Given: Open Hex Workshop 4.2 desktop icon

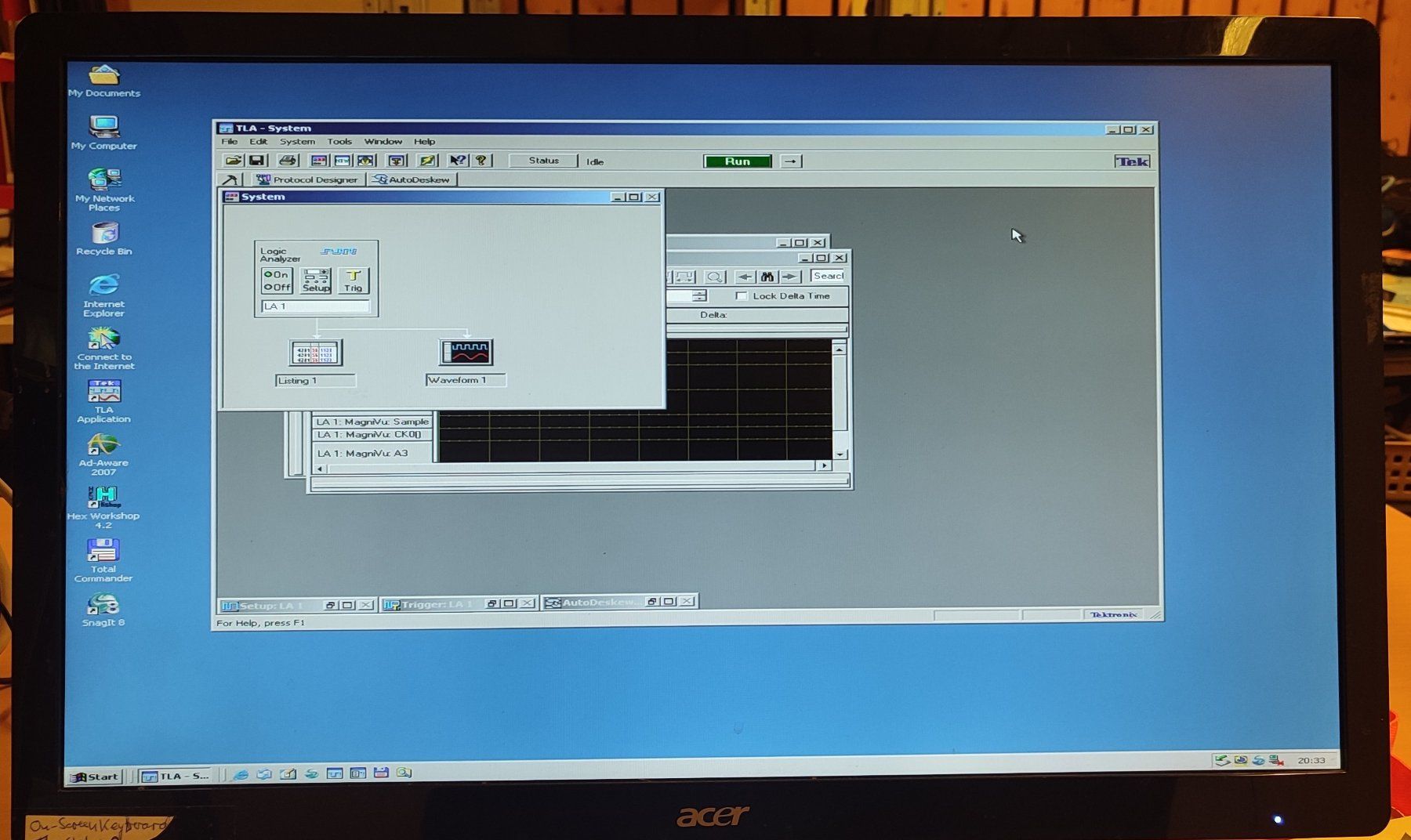Looking at the screenshot, I should [103, 507].
